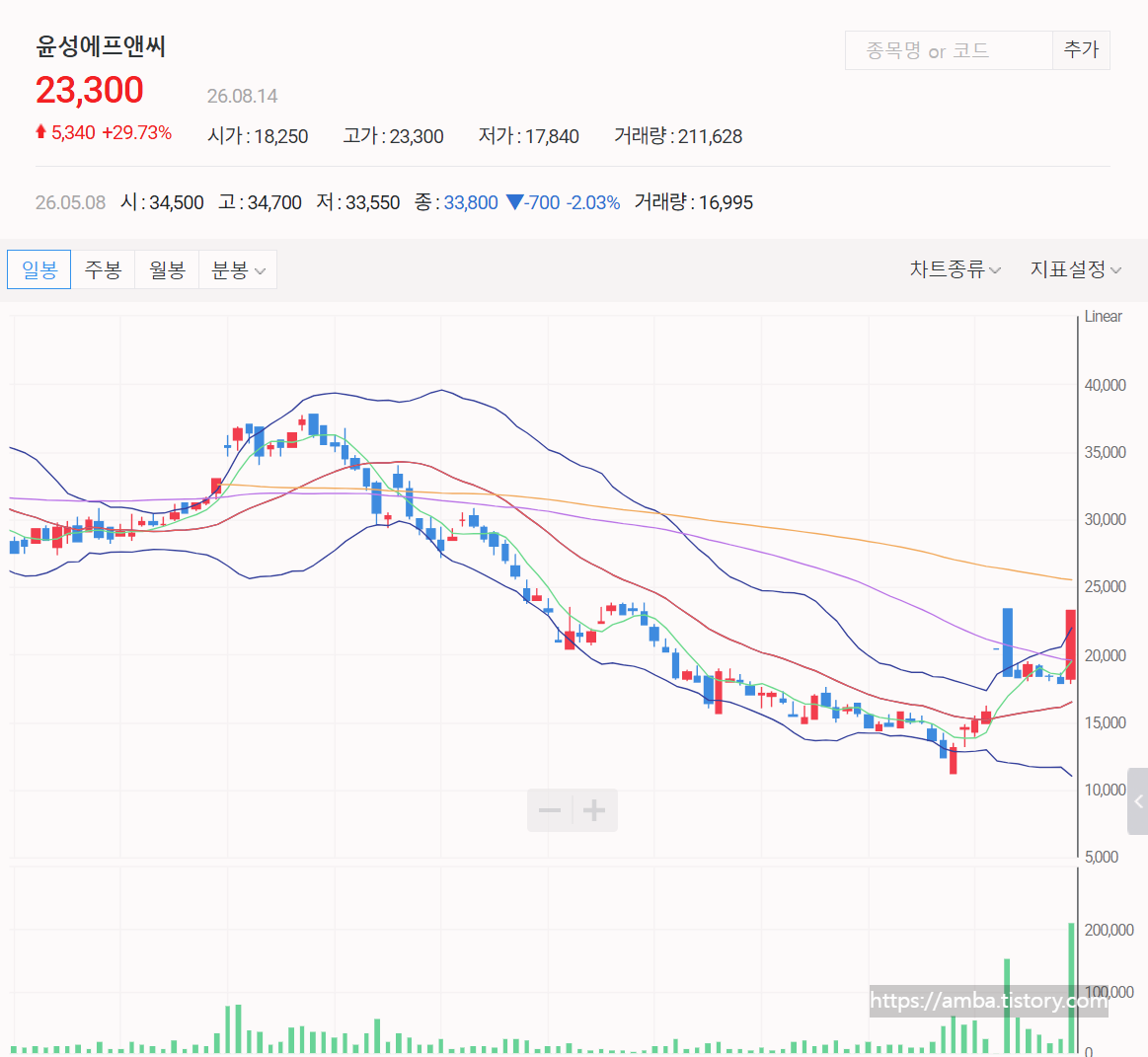Click the -700 -2.03% change text

[572, 202]
